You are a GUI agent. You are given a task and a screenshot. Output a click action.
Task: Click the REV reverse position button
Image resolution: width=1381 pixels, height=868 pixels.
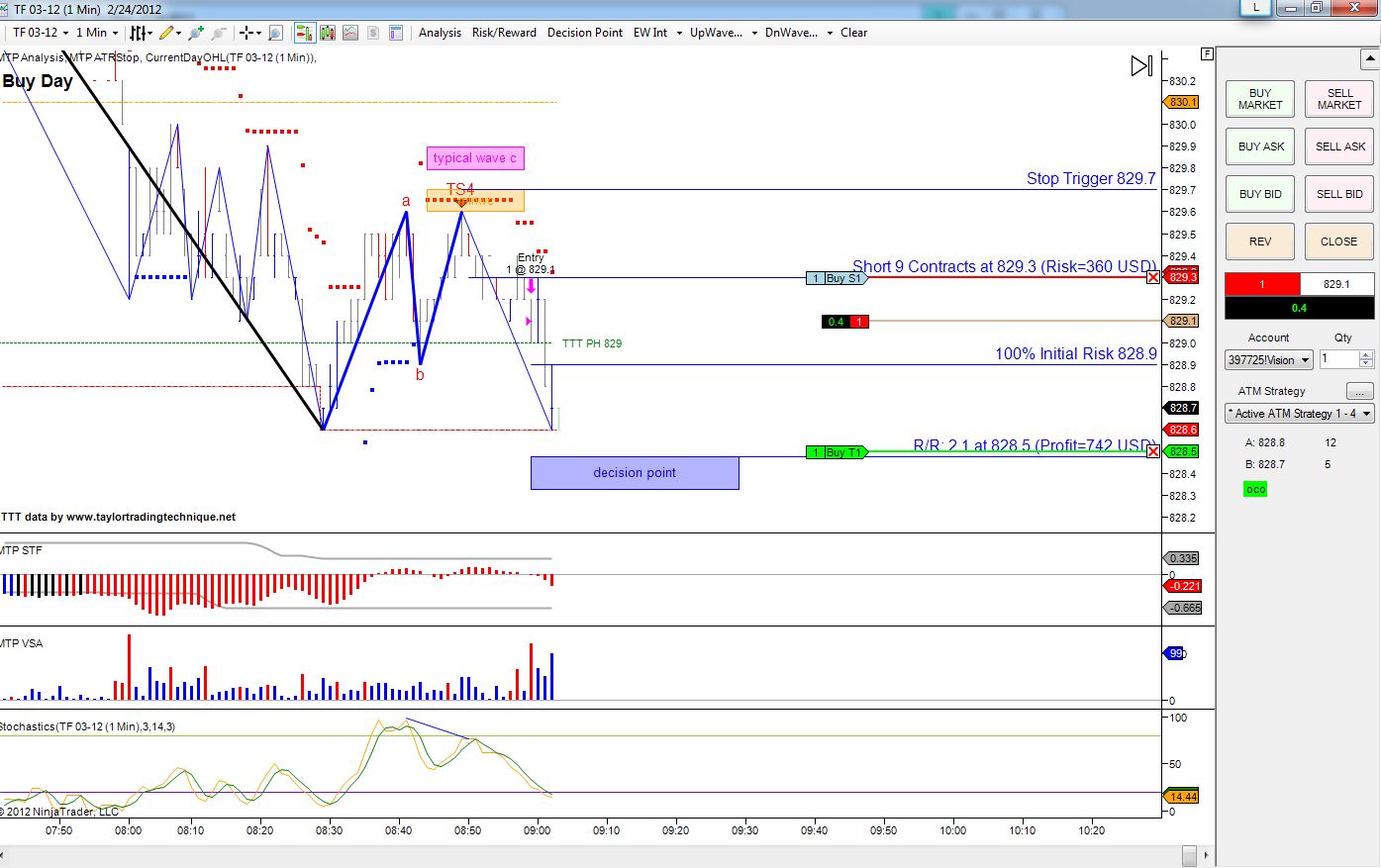1260,241
